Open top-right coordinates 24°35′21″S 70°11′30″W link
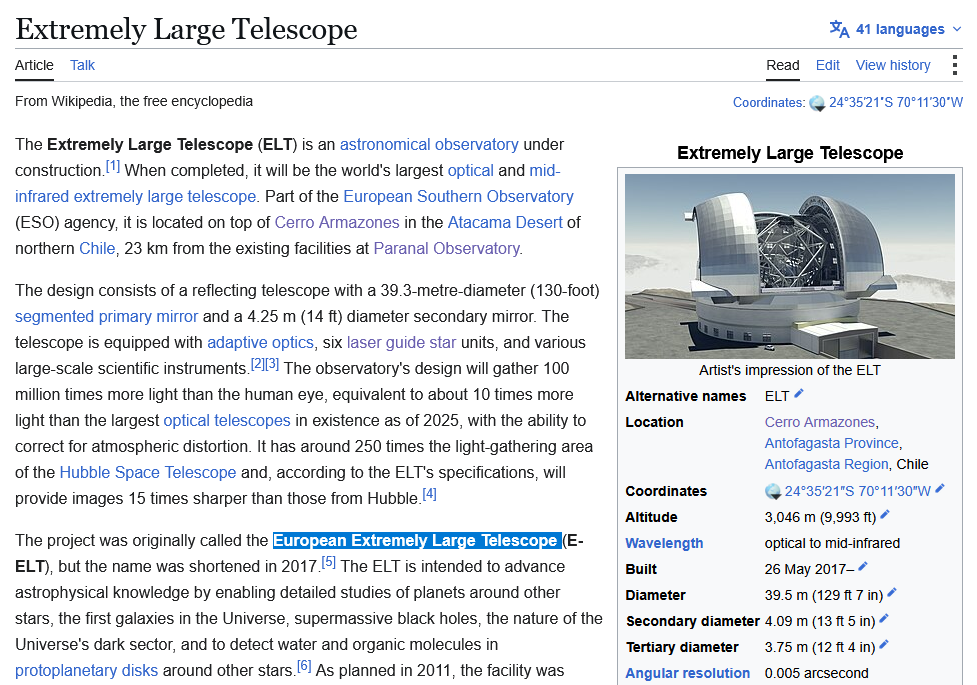This screenshot has height=685, width=977. tap(896, 102)
